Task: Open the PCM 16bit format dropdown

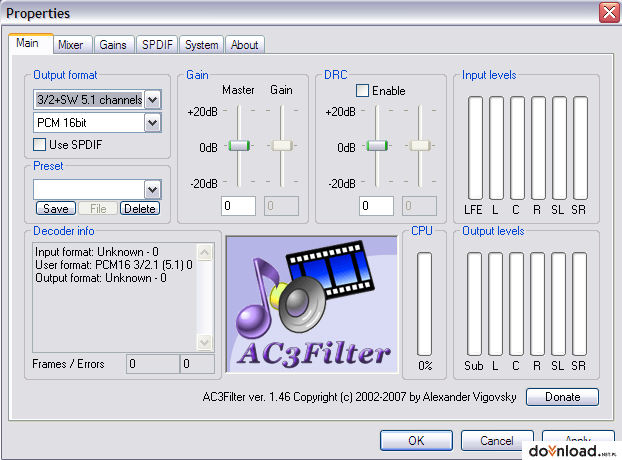Action: tap(153, 123)
